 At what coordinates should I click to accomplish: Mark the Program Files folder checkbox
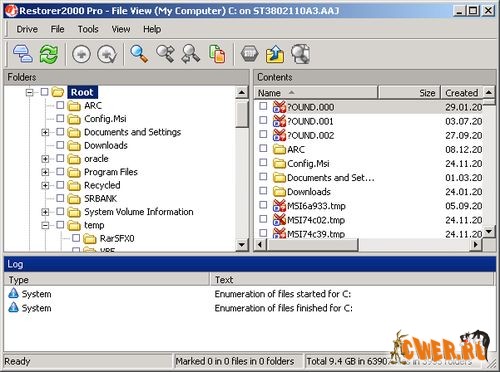click(x=60, y=171)
